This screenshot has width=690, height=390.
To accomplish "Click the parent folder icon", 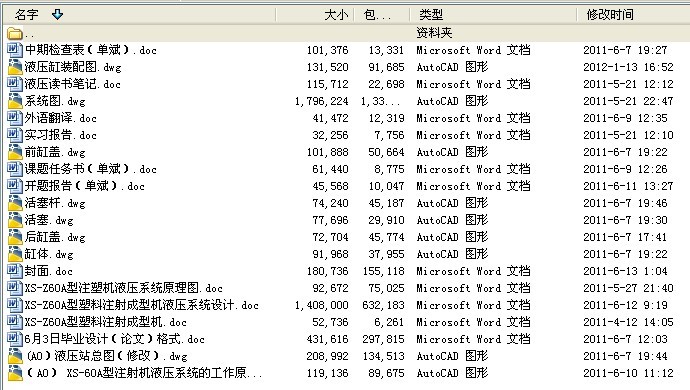I will pos(15,33).
